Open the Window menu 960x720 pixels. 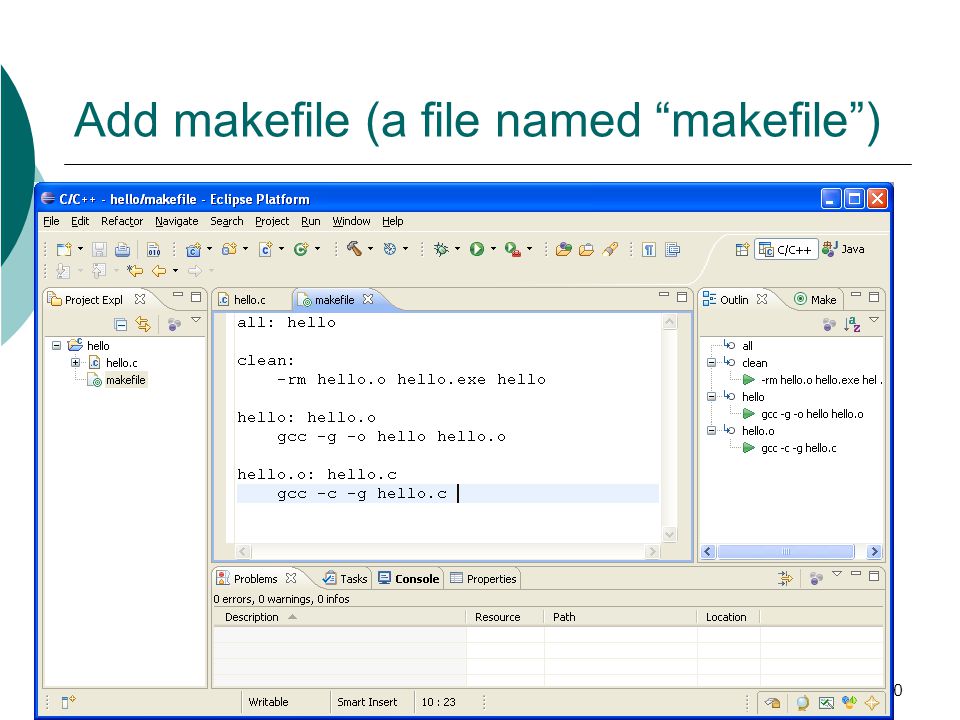point(351,221)
